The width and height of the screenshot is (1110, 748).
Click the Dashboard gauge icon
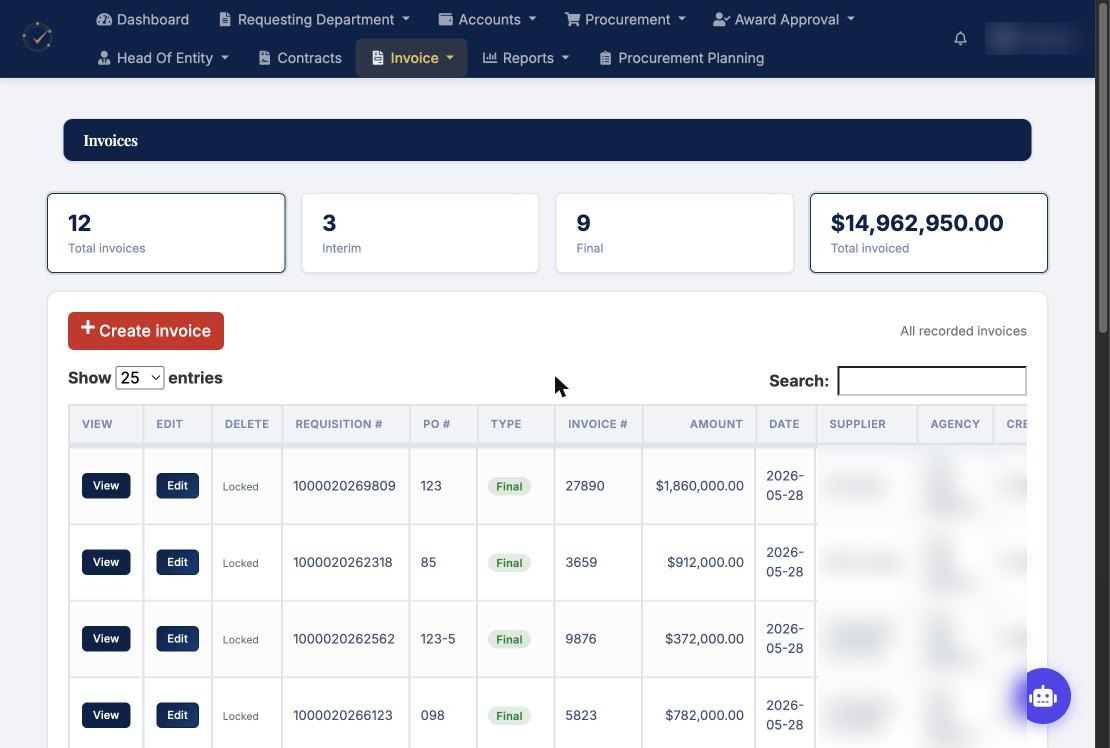[104, 20]
